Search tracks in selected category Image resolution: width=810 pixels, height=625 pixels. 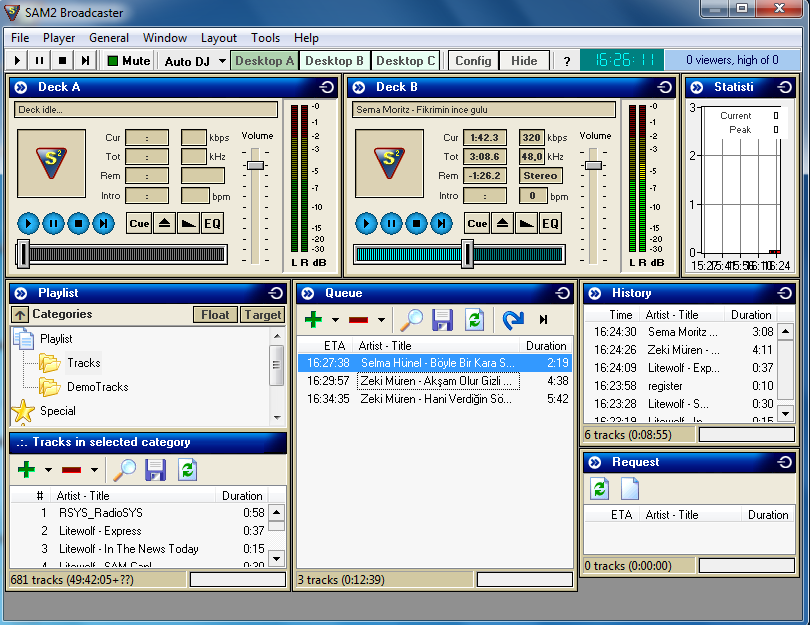tap(124, 470)
